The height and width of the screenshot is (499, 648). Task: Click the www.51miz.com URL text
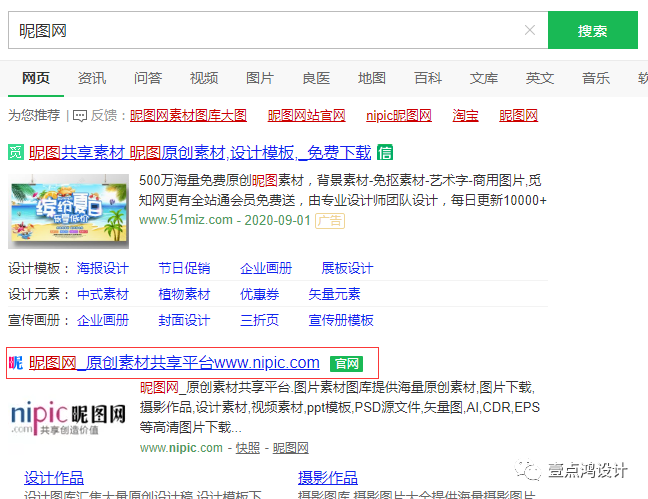(186, 220)
